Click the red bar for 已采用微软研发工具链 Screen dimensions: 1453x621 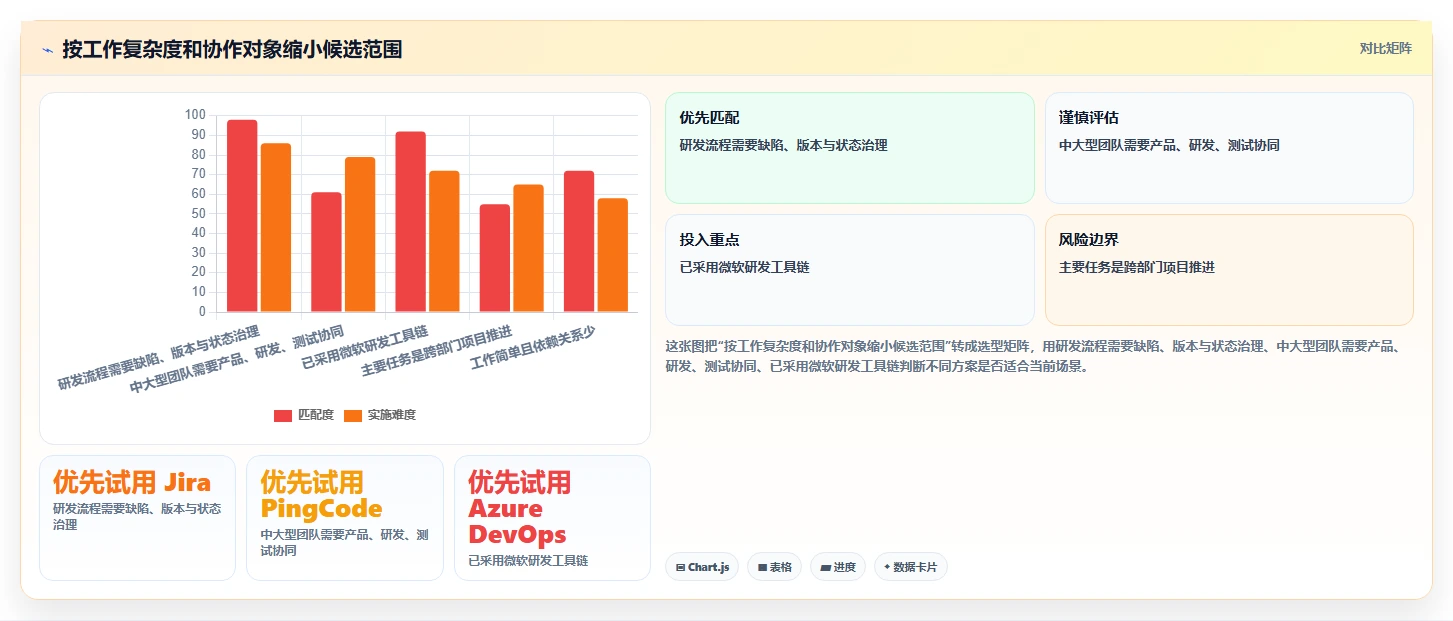click(410, 222)
